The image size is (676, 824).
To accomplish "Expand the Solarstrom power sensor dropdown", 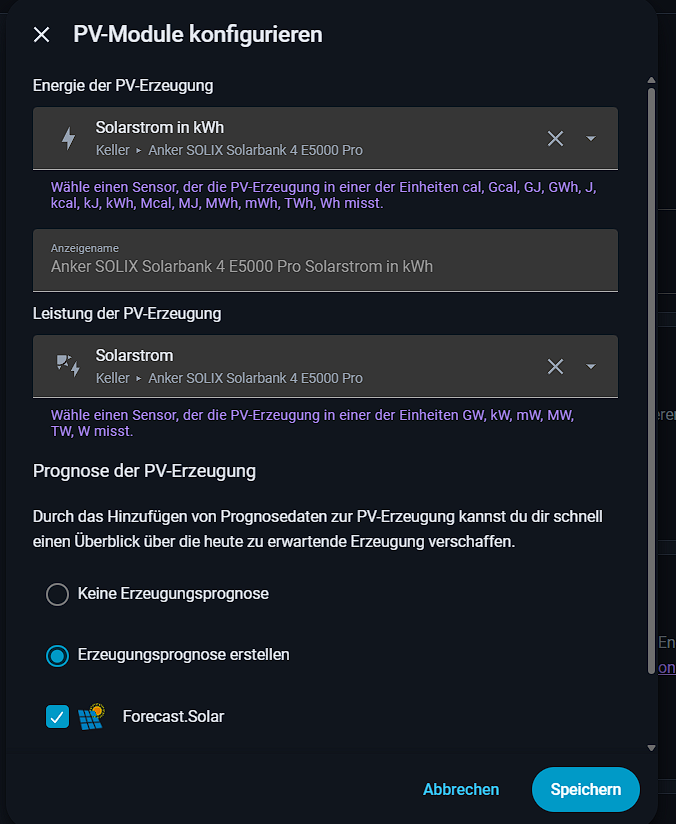I will click(x=591, y=366).
